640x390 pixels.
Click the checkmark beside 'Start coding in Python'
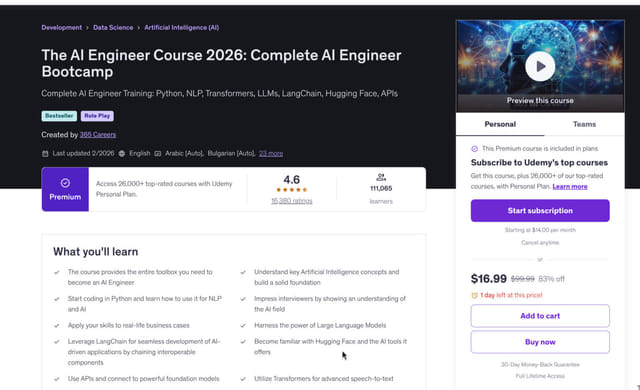57,299
